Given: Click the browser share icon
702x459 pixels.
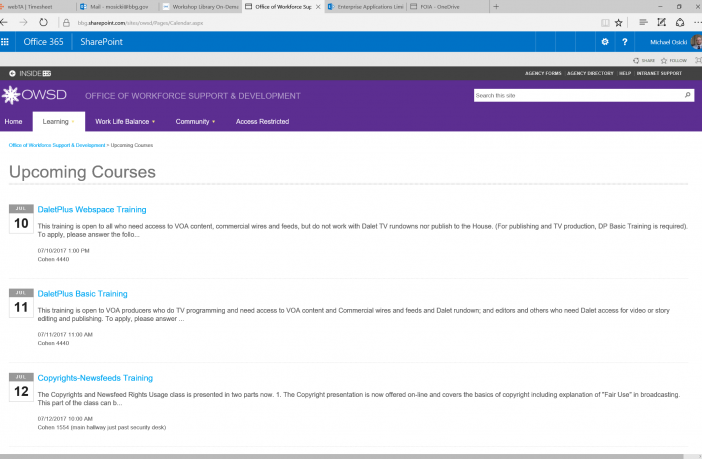Looking at the screenshot, I should pos(680,22).
